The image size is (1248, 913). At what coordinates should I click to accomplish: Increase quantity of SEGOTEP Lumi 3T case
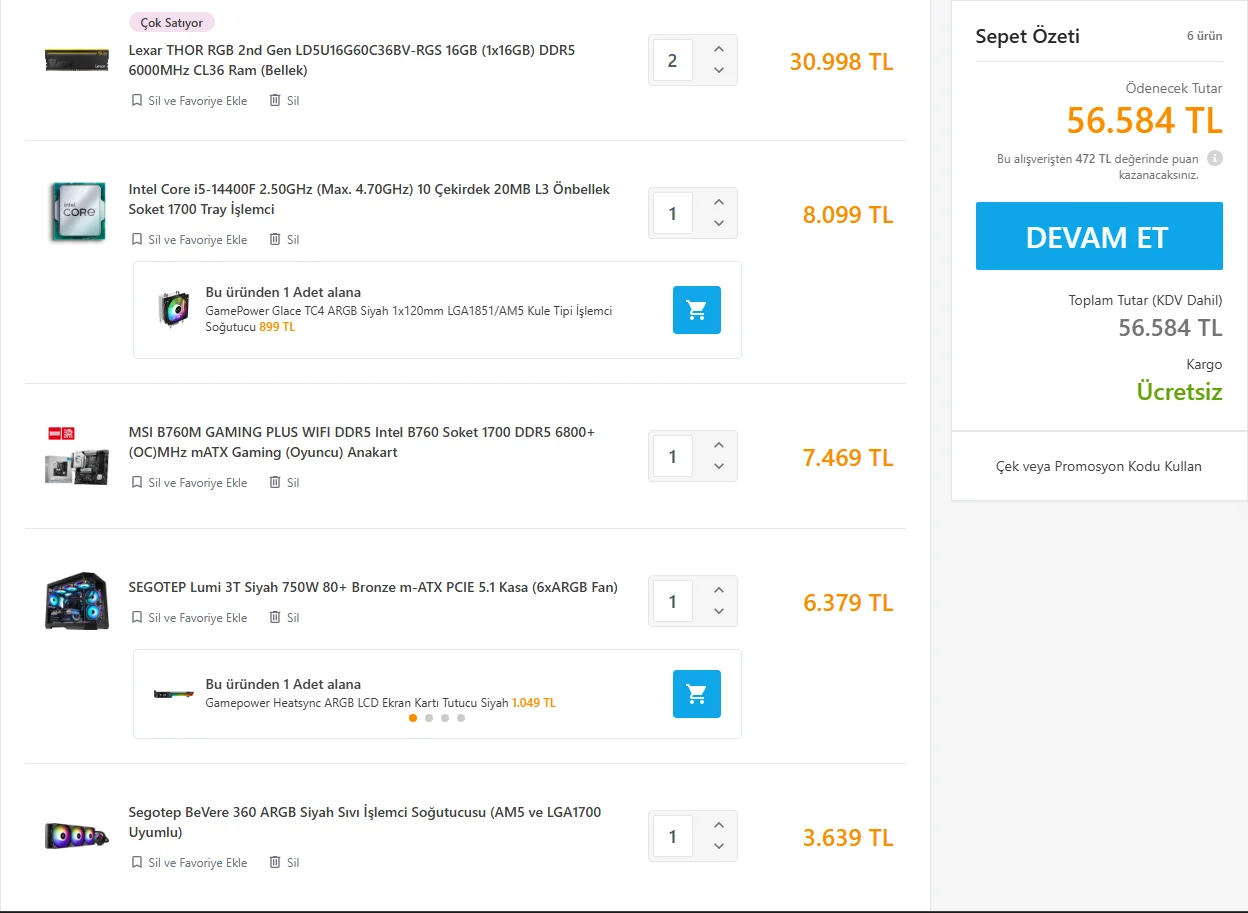pos(718,590)
